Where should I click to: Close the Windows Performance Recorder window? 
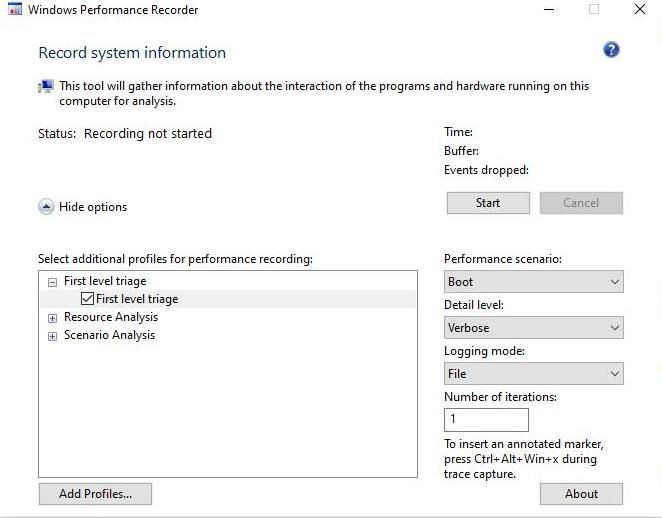click(640, 9)
